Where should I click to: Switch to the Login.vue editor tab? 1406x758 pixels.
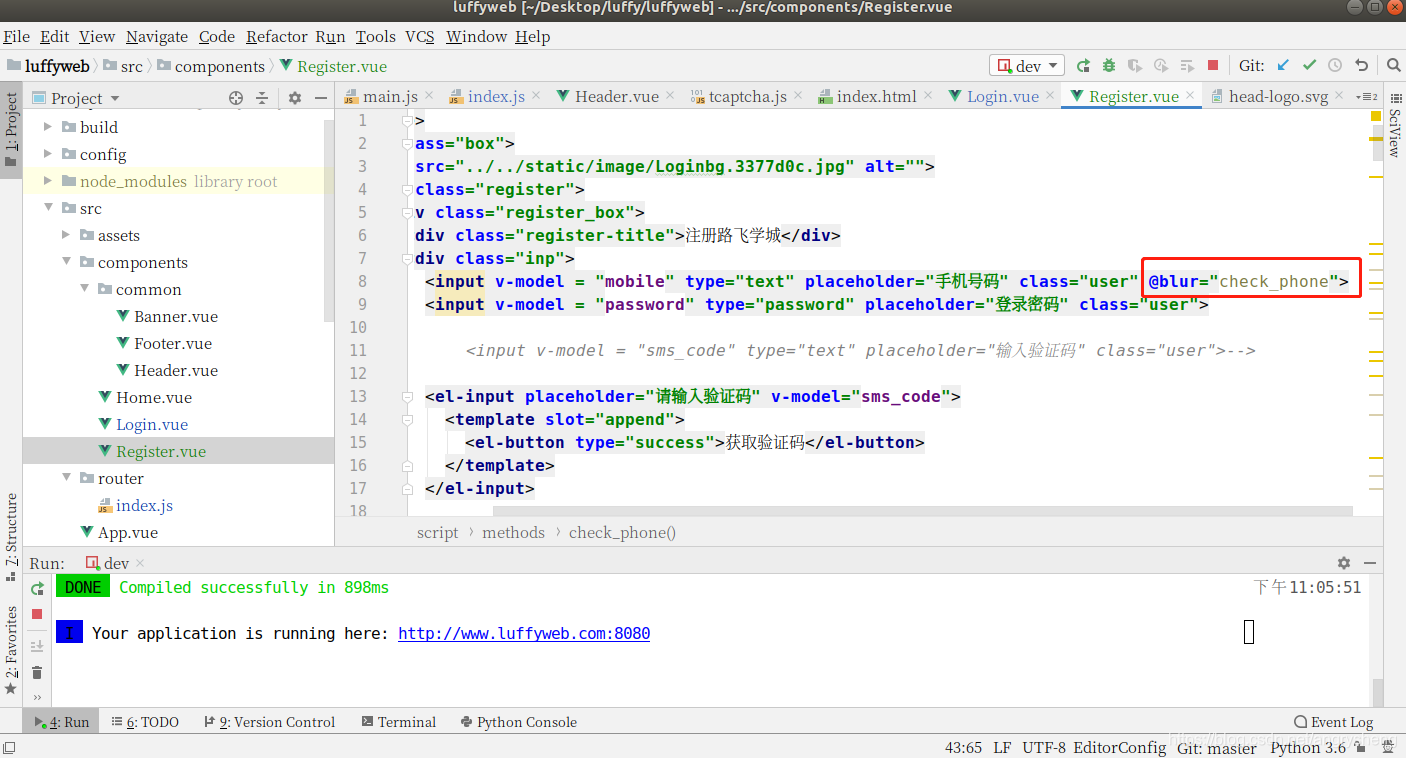pyautogui.click(x=1003, y=96)
